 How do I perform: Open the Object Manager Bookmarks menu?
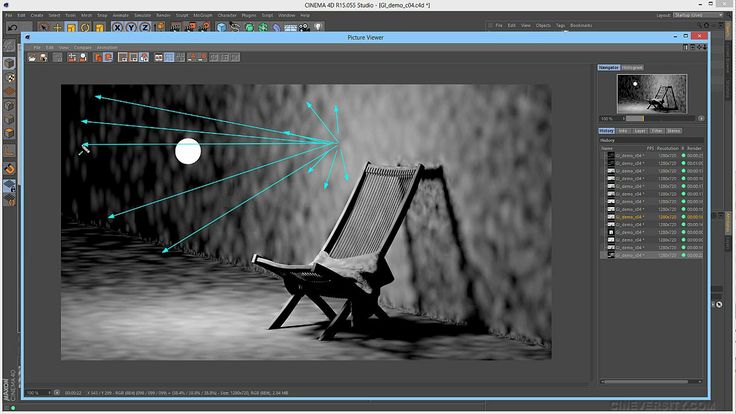[581, 25]
